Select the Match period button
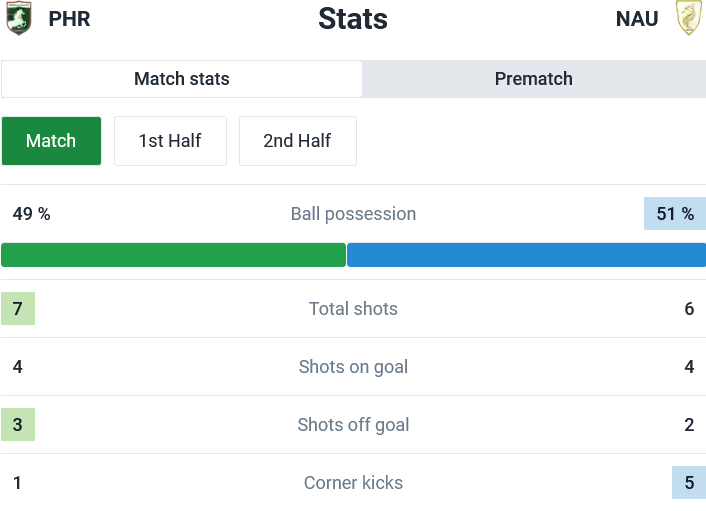706x511 pixels. [x=51, y=141]
